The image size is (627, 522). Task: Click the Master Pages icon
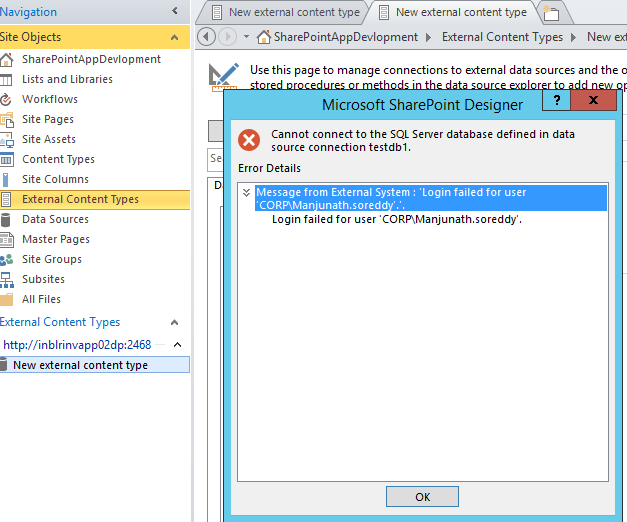(6, 240)
